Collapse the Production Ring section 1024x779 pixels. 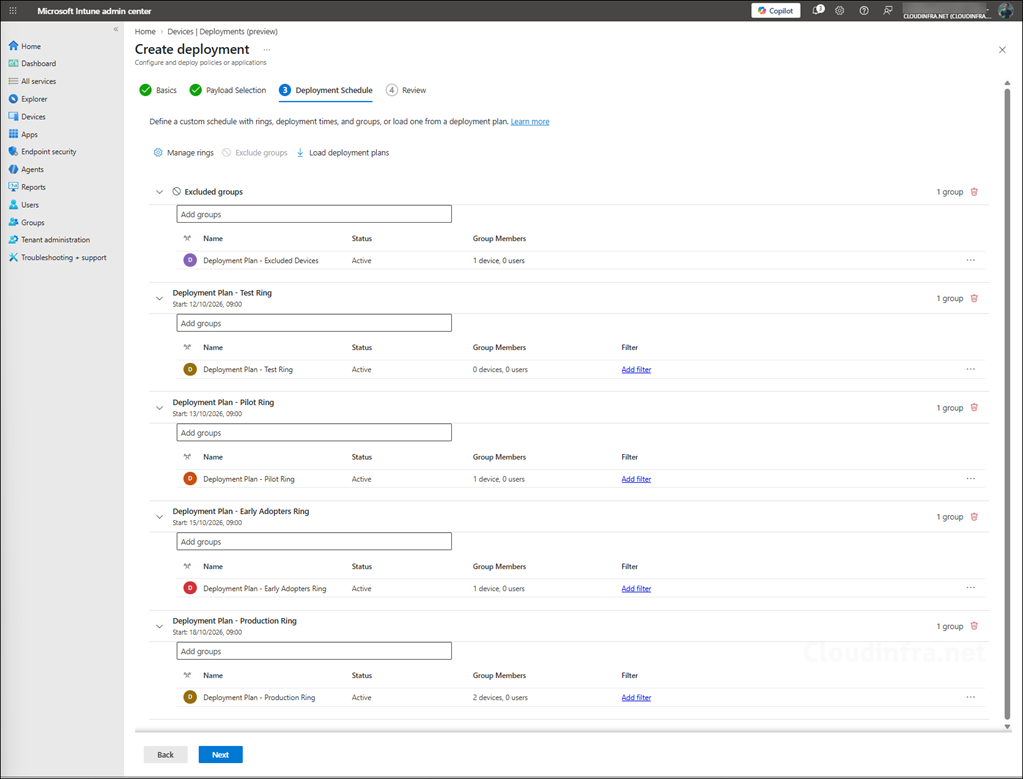tap(159, 626)
